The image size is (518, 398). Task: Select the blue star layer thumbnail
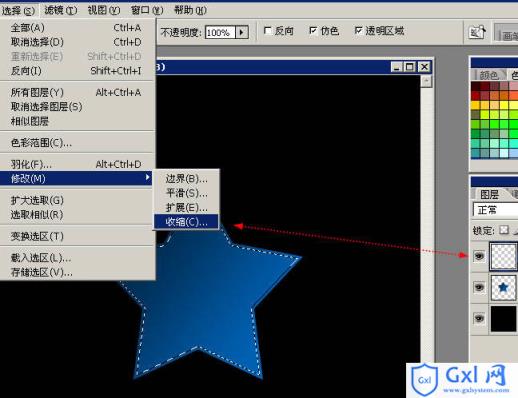point(503,287)
